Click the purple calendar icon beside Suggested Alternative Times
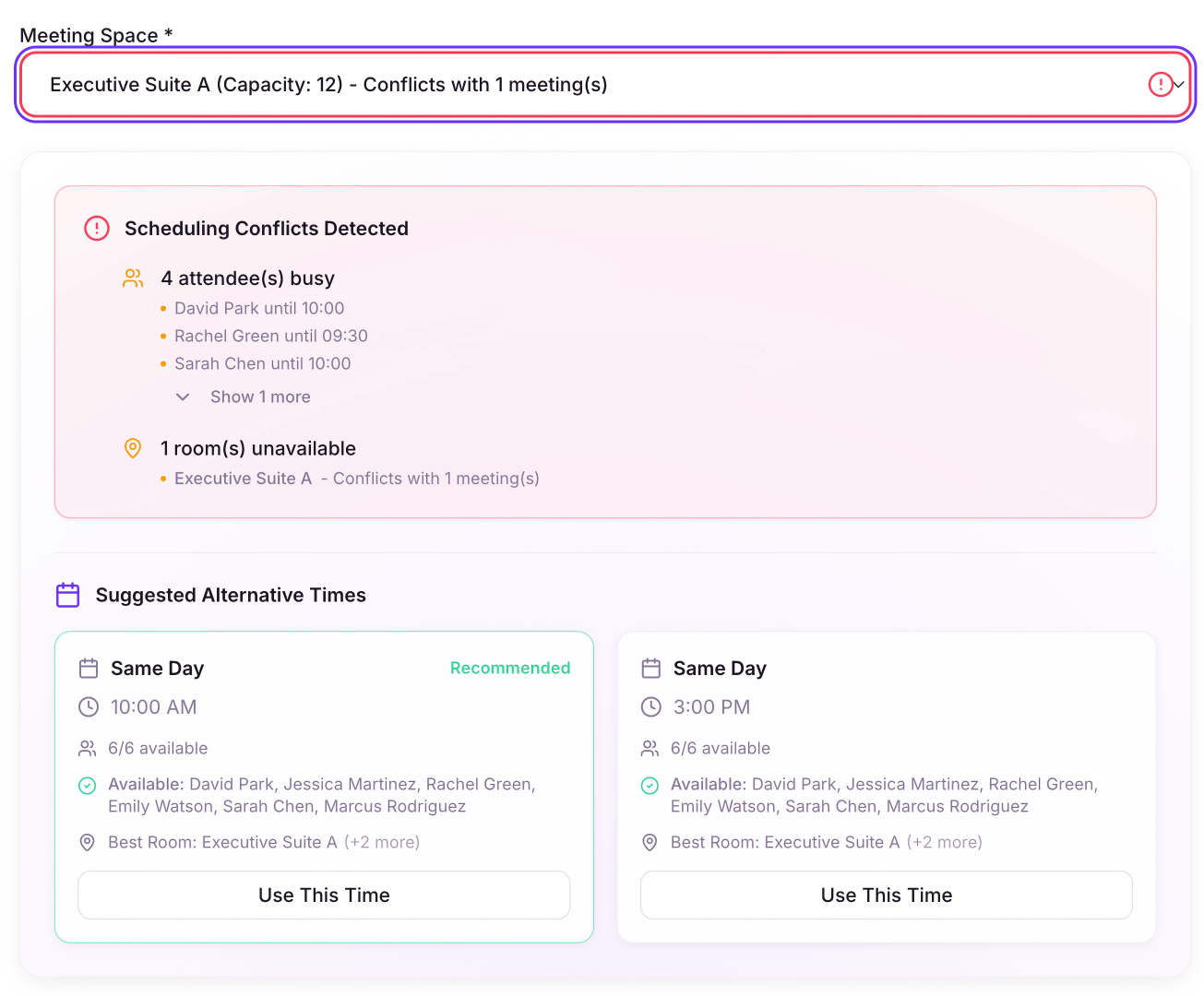The image size is (1204, 996). pyautogui.click(x=67, y=595)
